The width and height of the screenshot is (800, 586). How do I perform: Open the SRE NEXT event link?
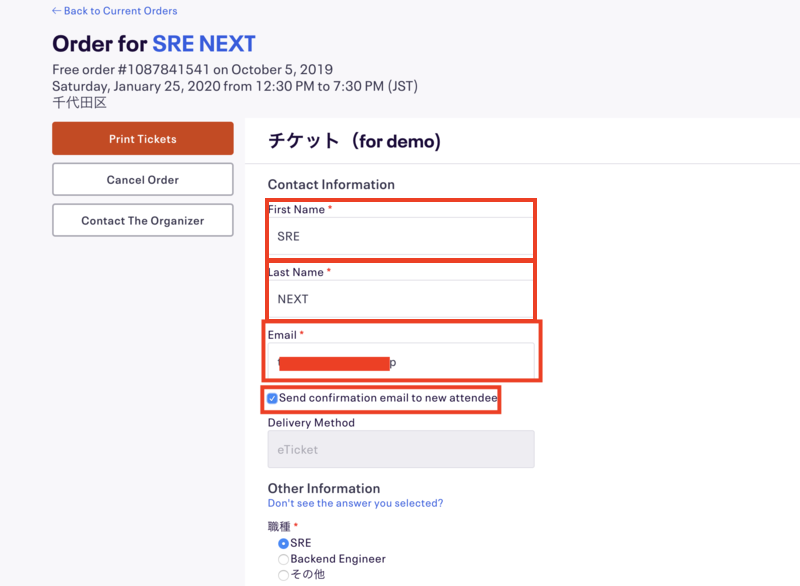click(x=204, y=44)
